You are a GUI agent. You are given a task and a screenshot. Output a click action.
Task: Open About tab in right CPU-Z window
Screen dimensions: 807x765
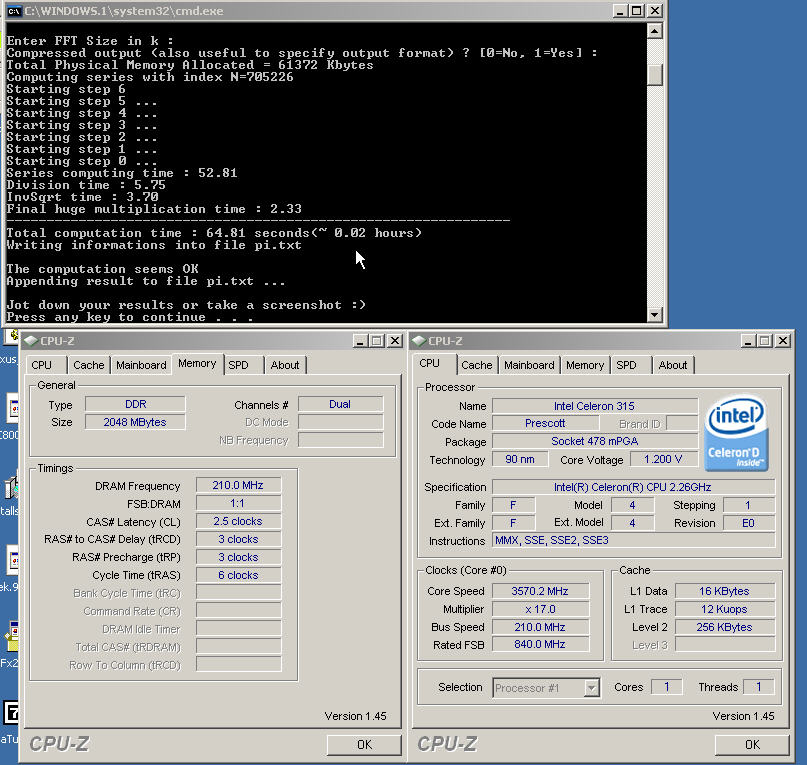[x=673, y=365]
